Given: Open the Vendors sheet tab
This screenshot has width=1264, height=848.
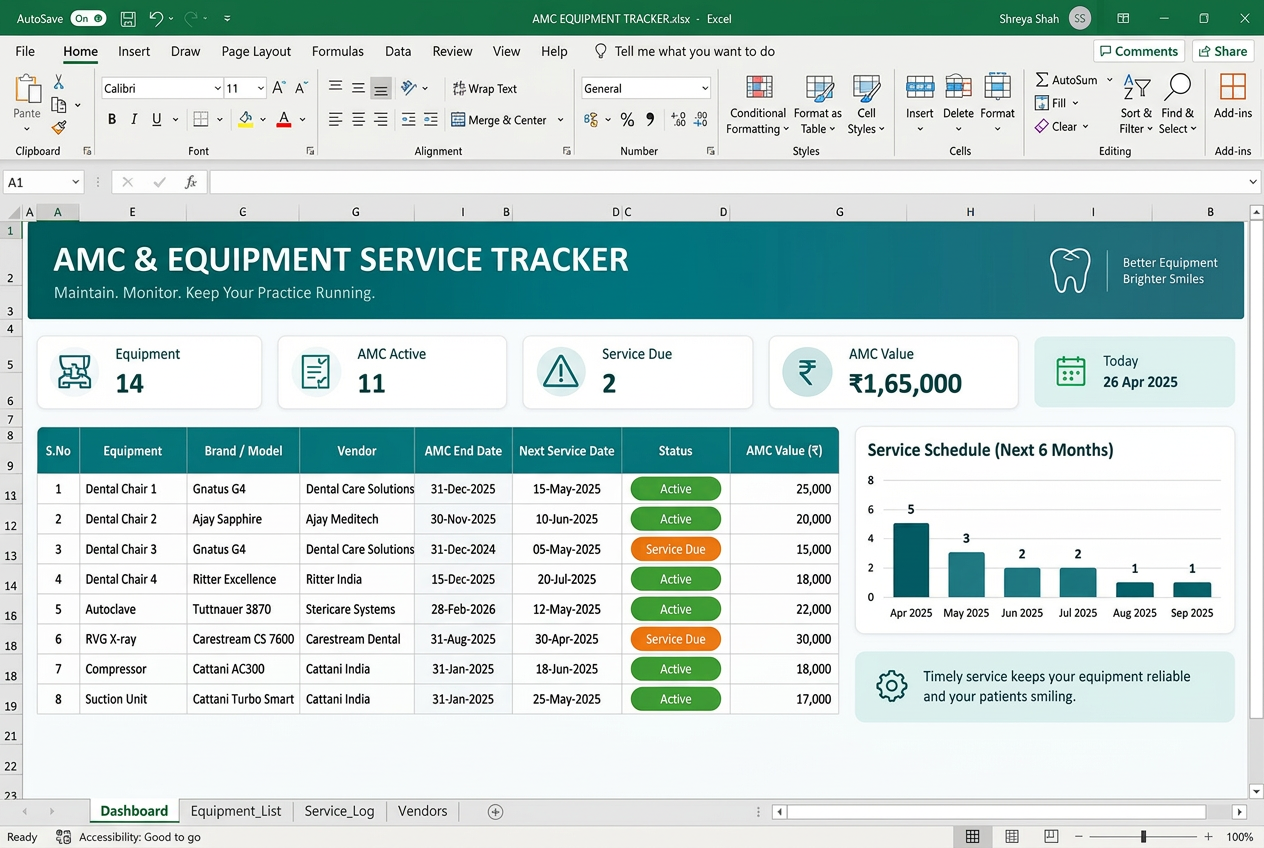Looking at the screenshot, I should [x=422, y=811].
